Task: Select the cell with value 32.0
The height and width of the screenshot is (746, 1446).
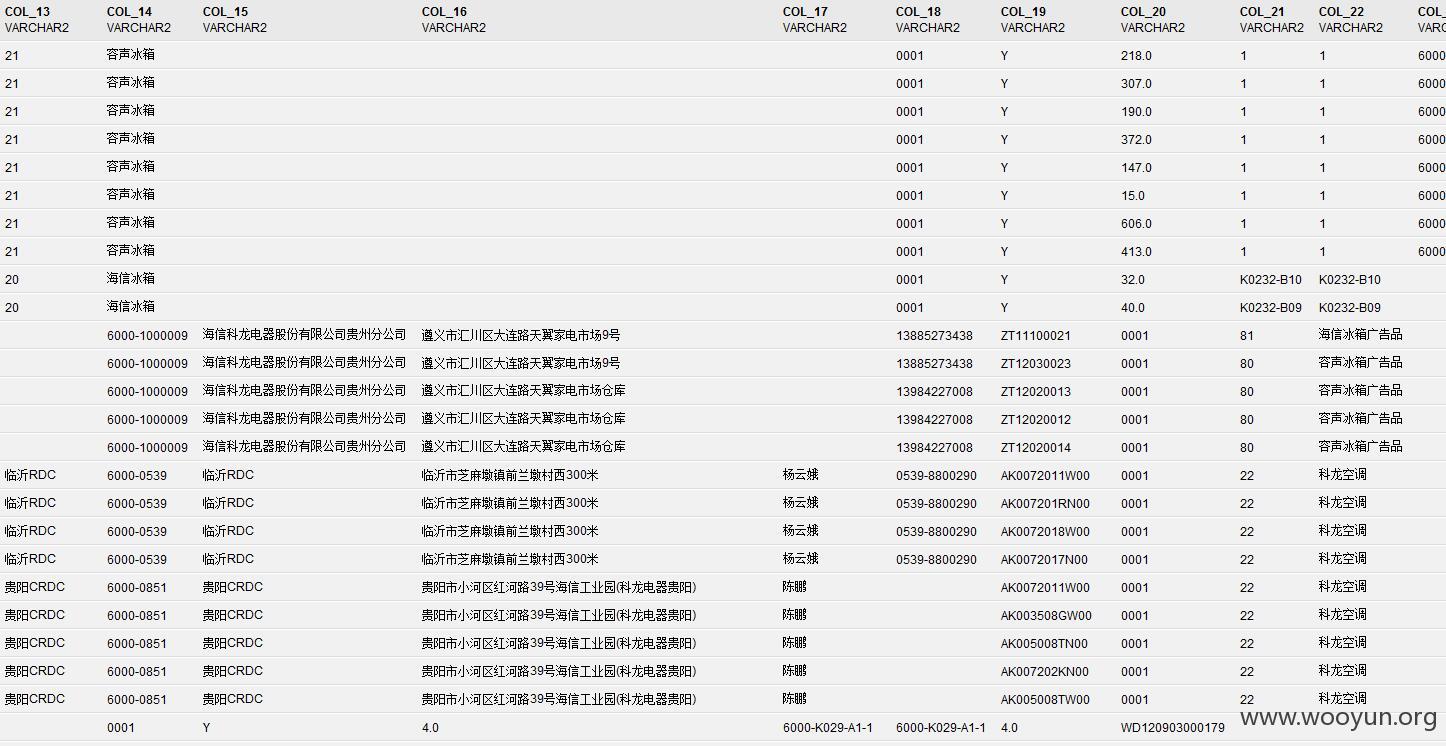Action: pos(1133,280)
